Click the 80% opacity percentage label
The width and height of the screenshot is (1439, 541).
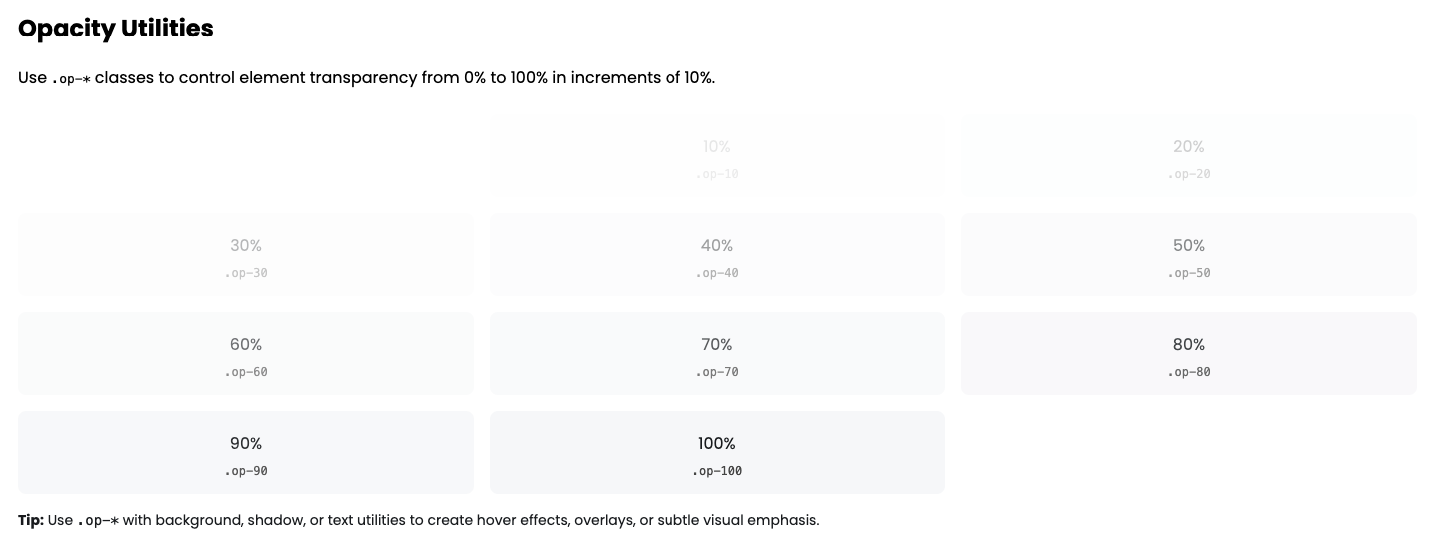1189,344
